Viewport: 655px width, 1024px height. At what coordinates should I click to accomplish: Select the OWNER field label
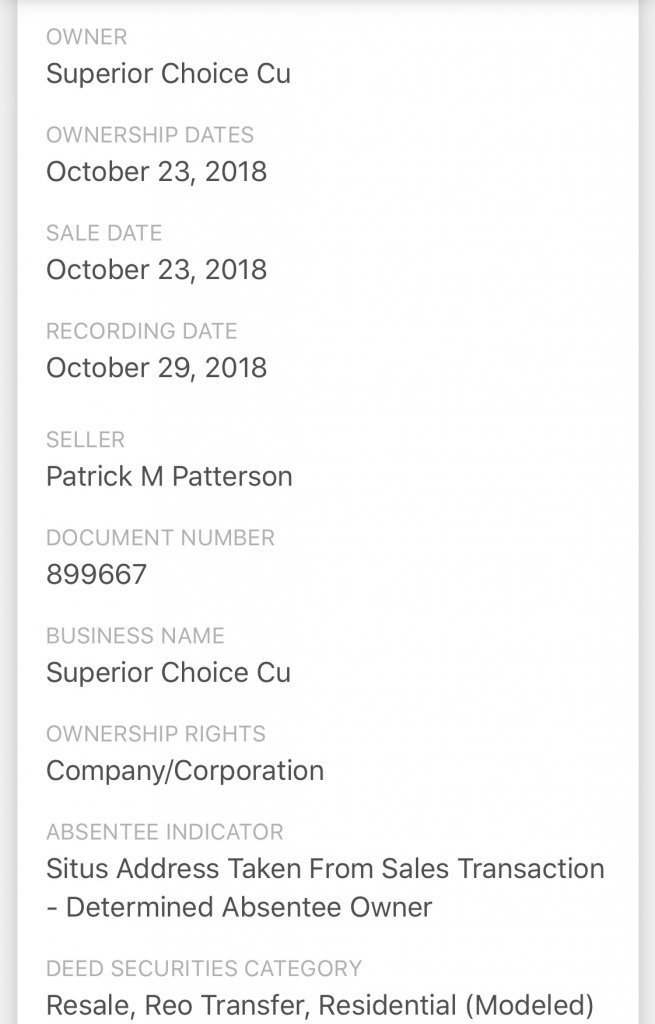[86, 37]
